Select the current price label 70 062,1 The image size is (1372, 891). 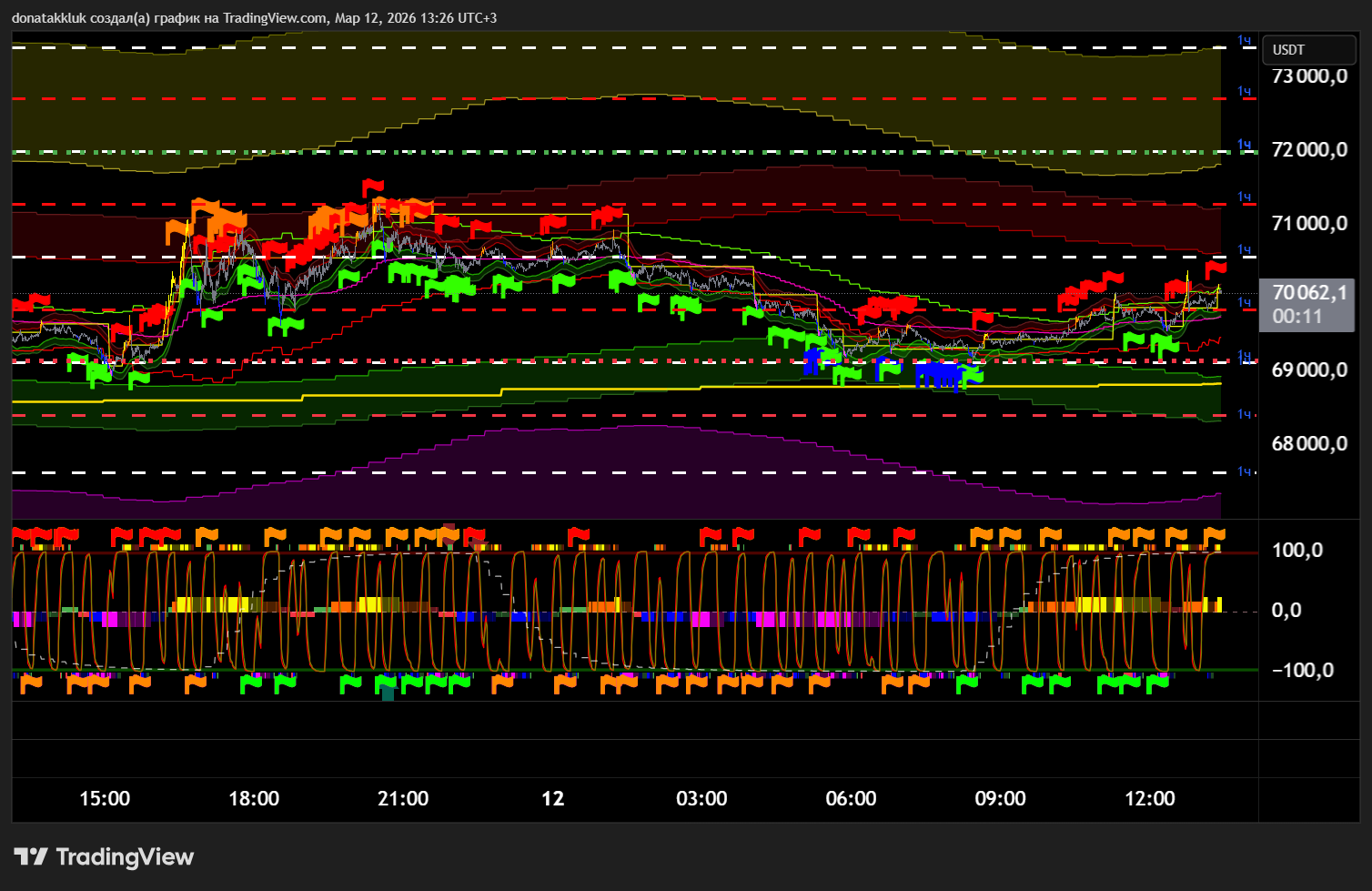[1309, 293]
